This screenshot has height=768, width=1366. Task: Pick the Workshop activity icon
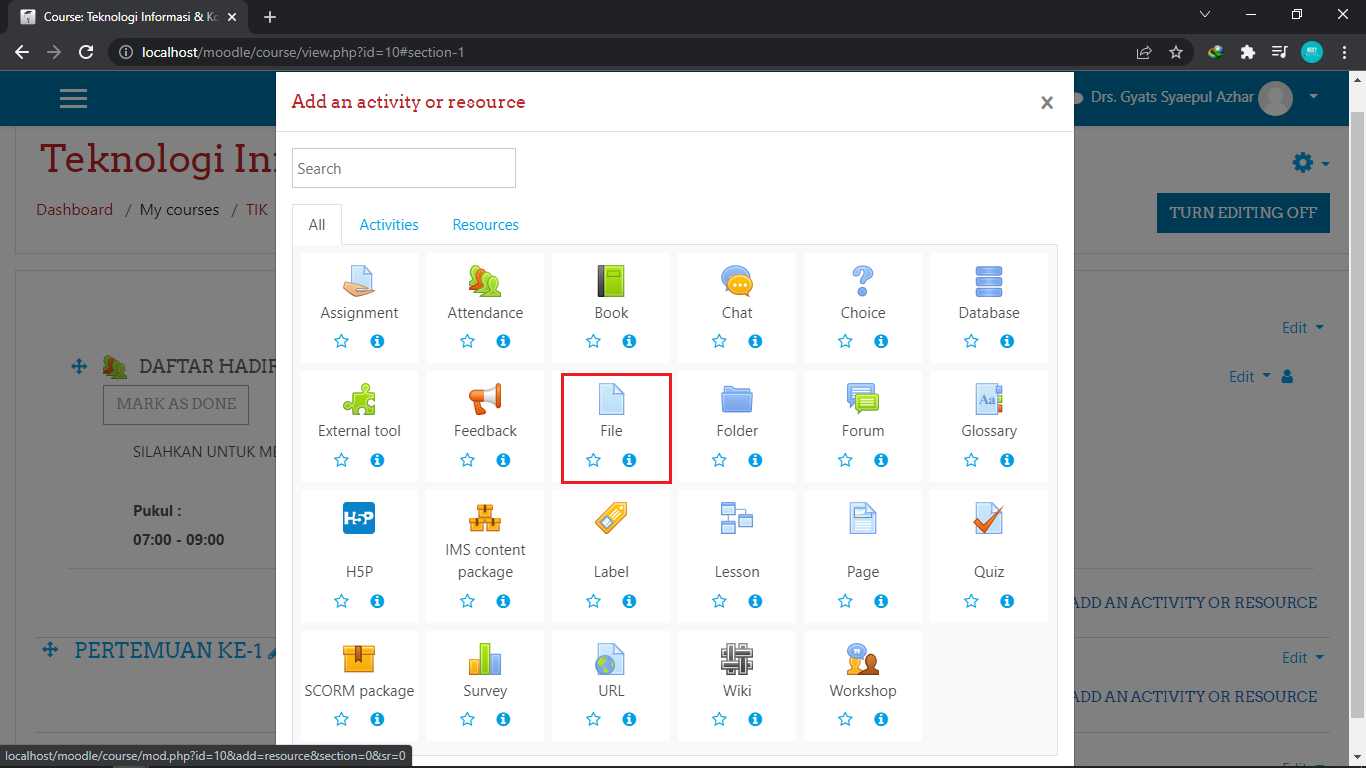pos(863,659)
